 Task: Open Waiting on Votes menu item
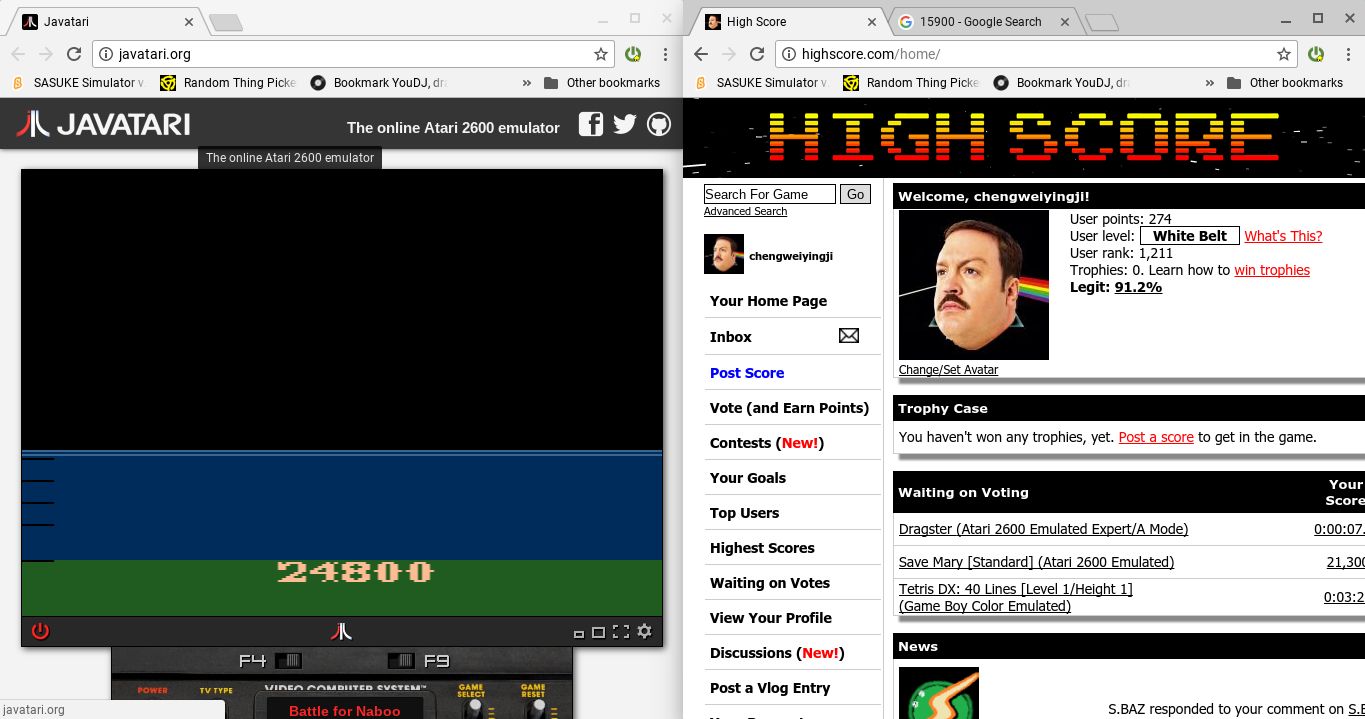coord(770,583)
